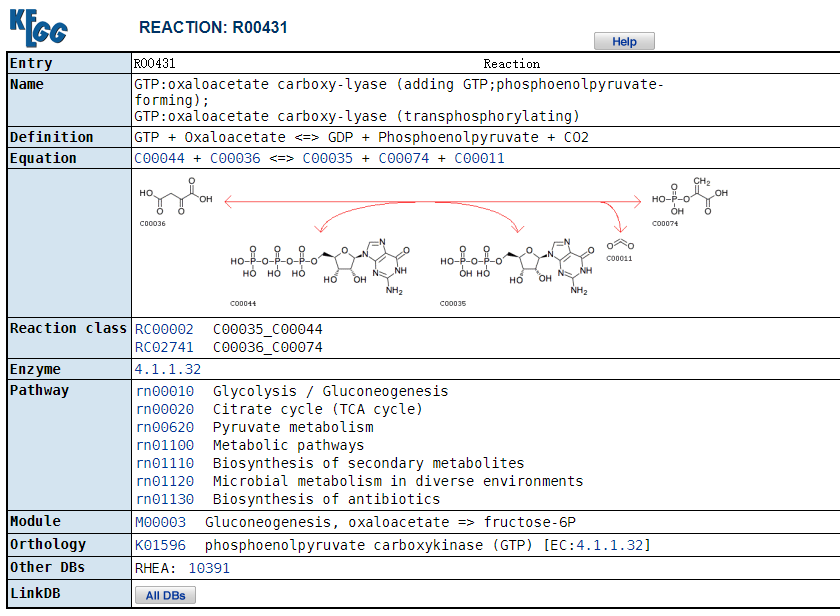The height and width of the screenshot is (616, 840).
Task: Click the 'GTP:oxaloacetate carboxy-lyase (transphosphorylating)' name
Action: 357,116
